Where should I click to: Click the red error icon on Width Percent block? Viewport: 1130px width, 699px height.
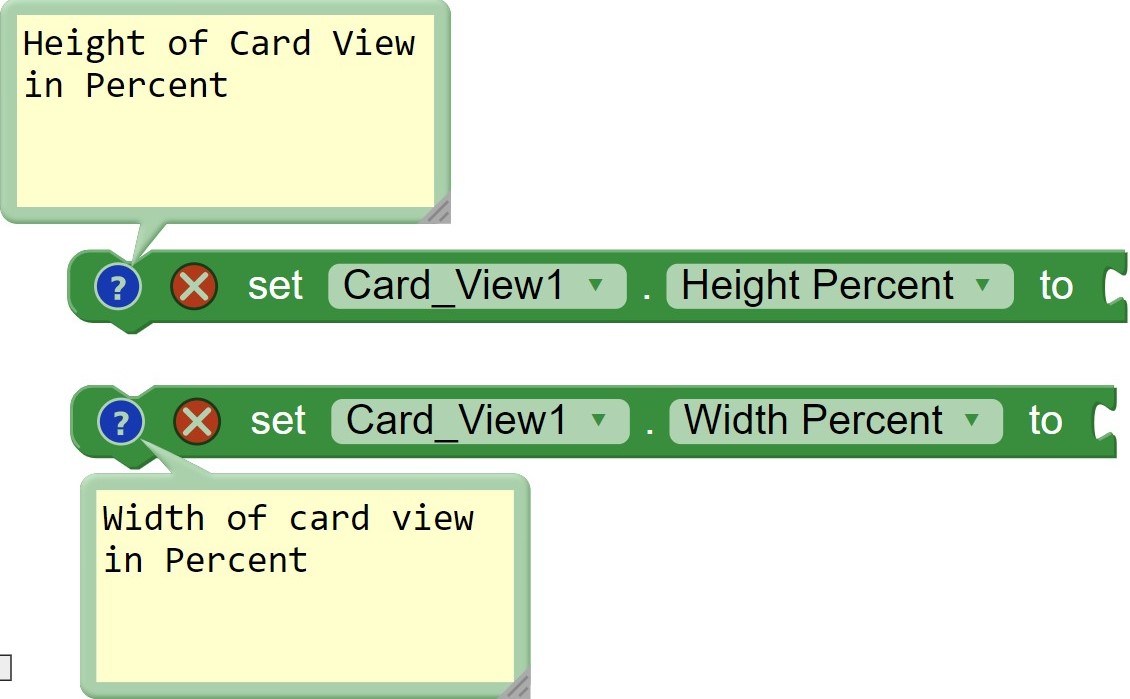[x=197, y=422]
